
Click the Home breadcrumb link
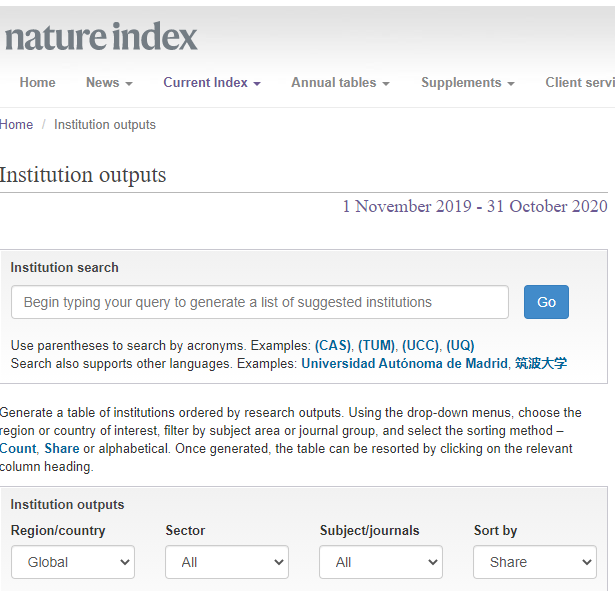point(17,125)
